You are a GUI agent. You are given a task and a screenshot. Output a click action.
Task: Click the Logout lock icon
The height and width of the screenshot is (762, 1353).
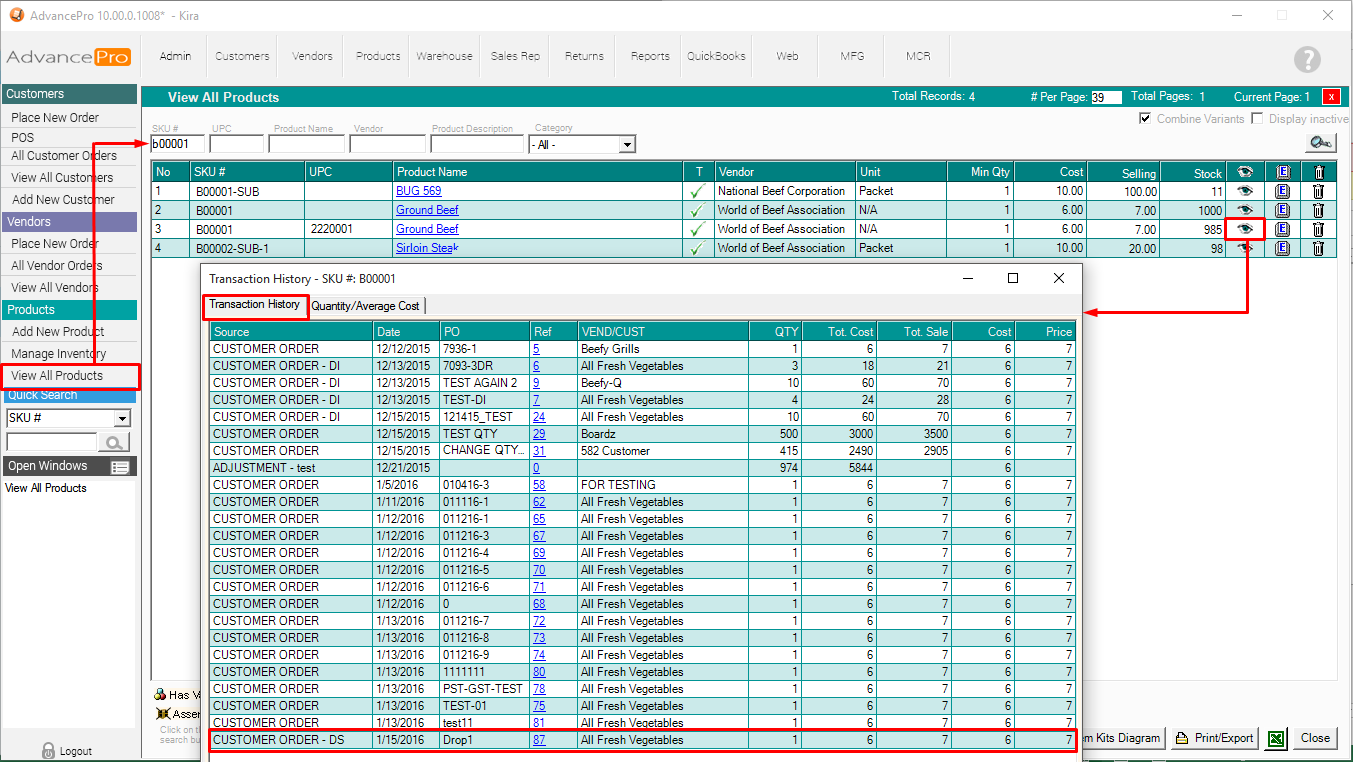pos(48,750)
